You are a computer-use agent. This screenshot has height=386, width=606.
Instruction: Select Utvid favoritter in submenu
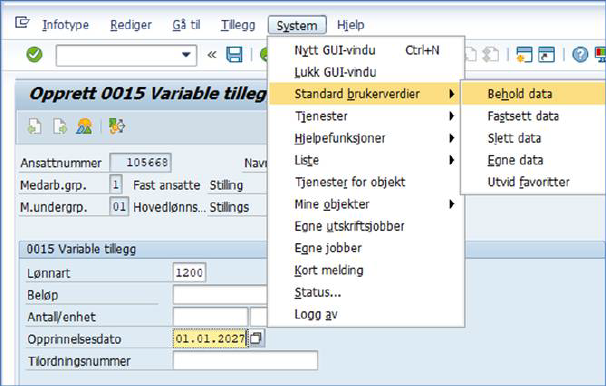coord(534,182)
